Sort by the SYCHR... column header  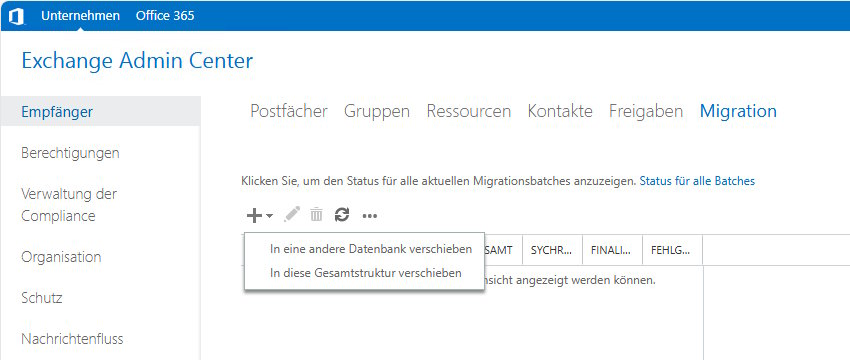pyautogui.click(x=552, y=250)
